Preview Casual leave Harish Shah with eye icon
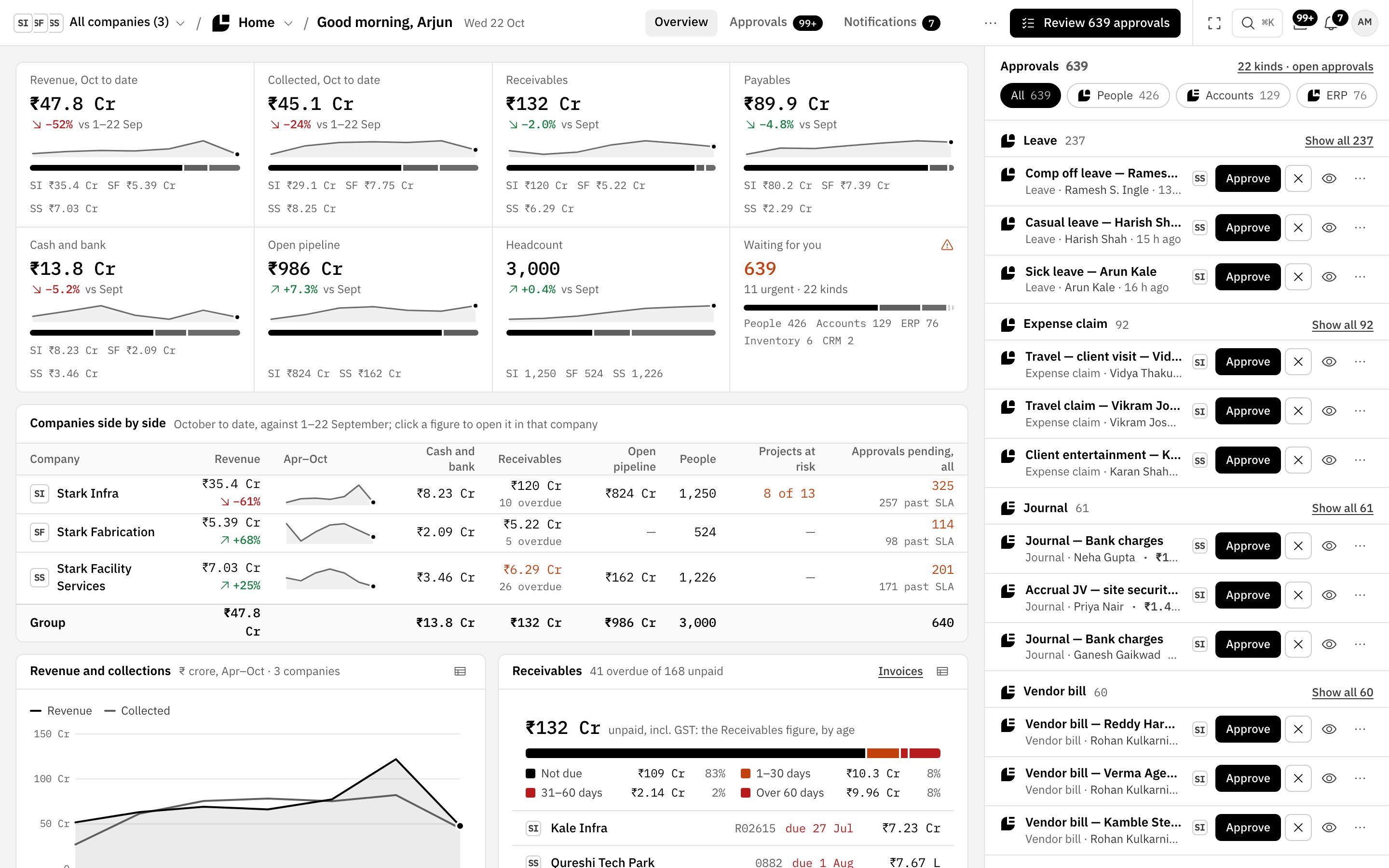The width and height of the screenshot is (1389, 868). (x=1329, y=228)
